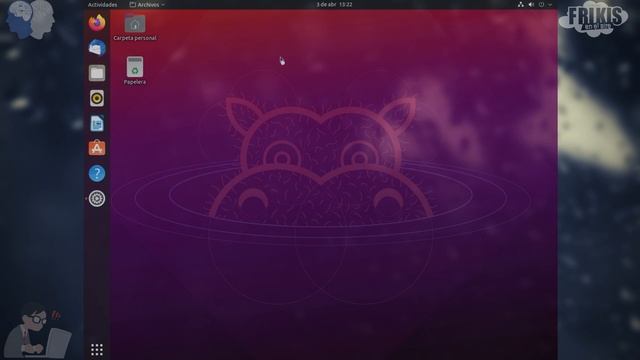The width and height of the screenshot is (640, 360).
Task: Click the Carpeta personal label
Action: pos(135,38)
